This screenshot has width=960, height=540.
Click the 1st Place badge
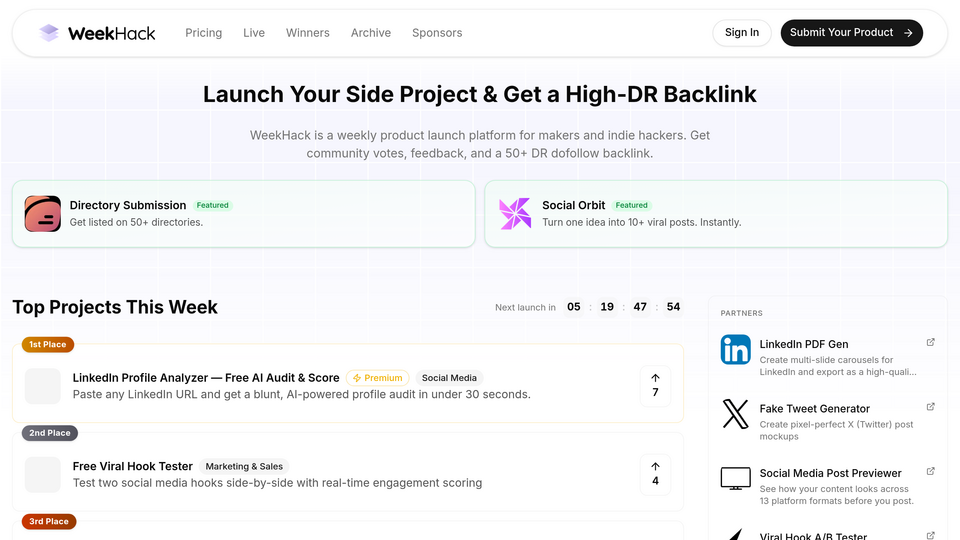coord(48,344)
